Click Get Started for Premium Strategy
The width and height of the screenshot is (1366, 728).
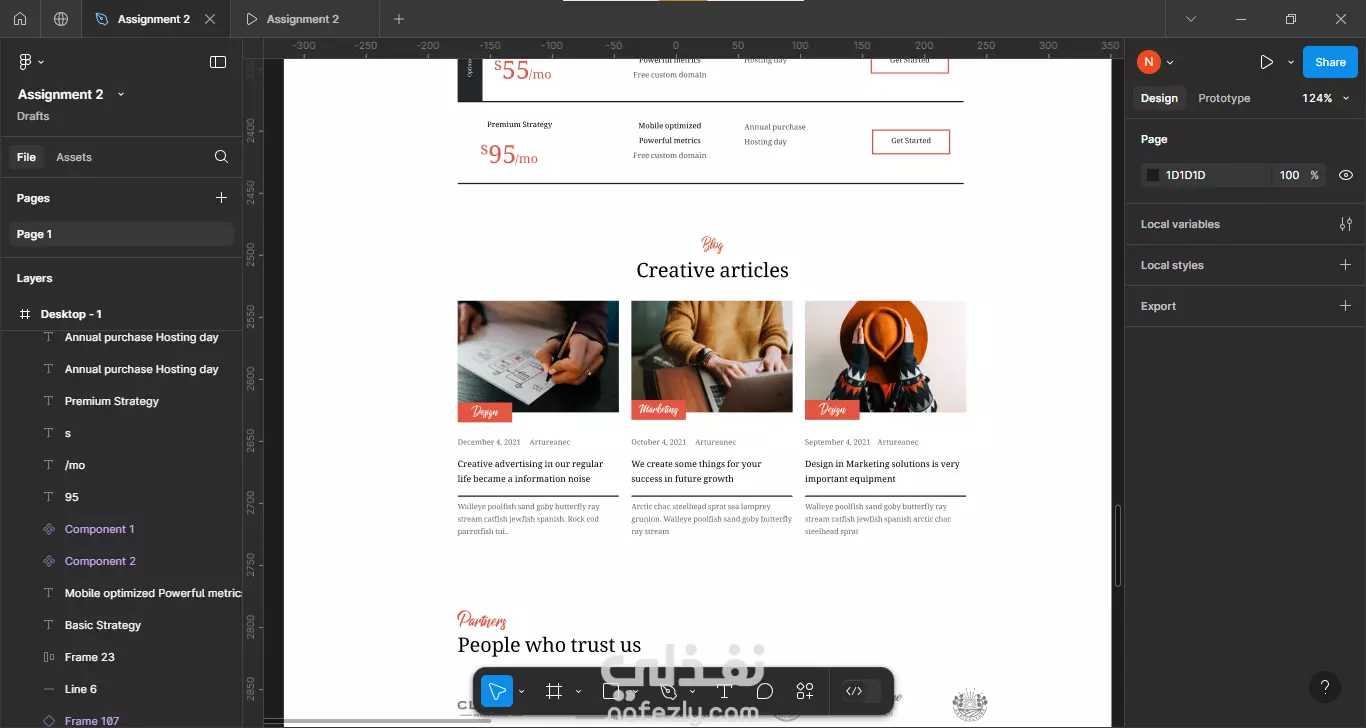[x=911, y=141]
